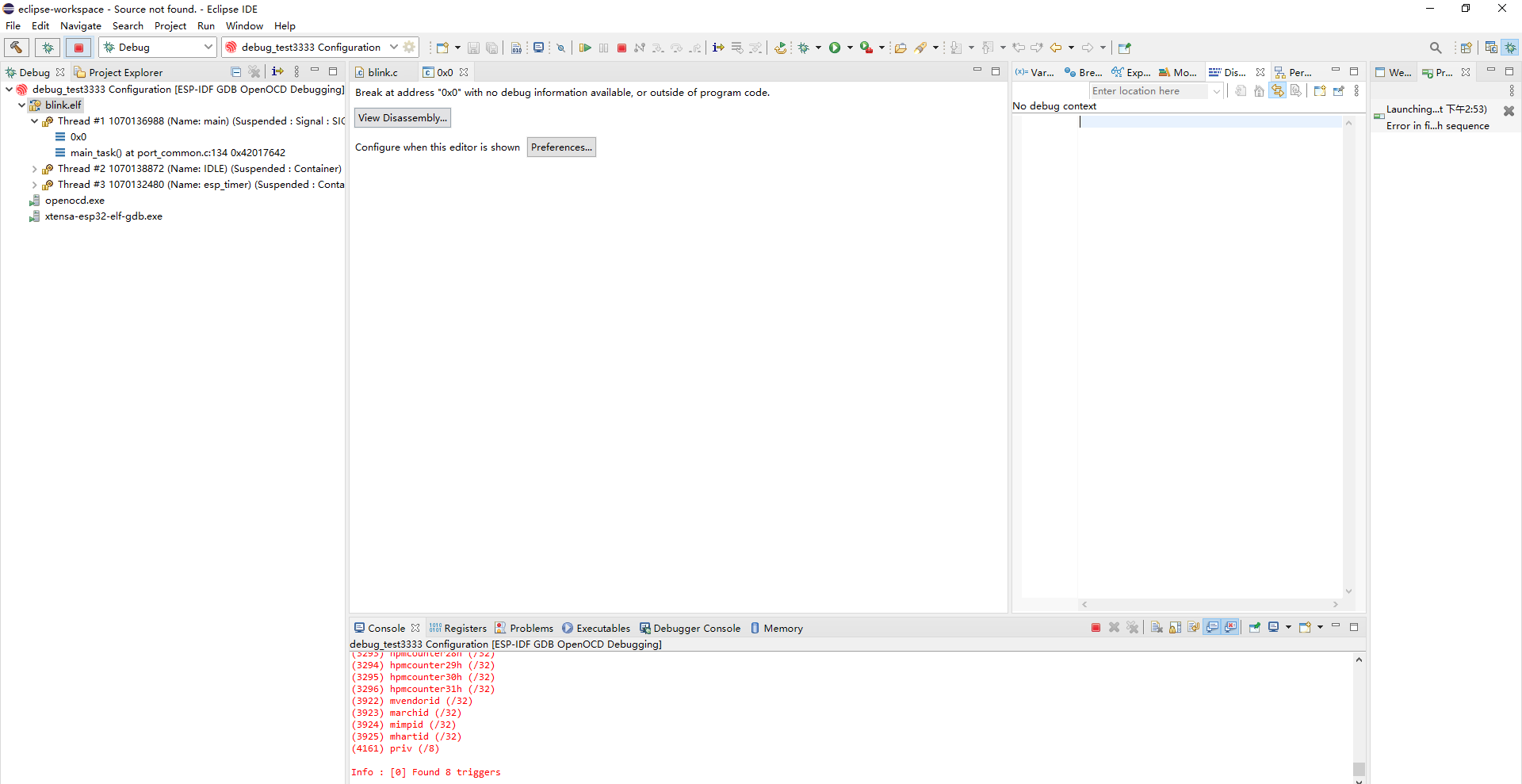
Task: Open the Memory tab
Action: [x=777, y=629]
